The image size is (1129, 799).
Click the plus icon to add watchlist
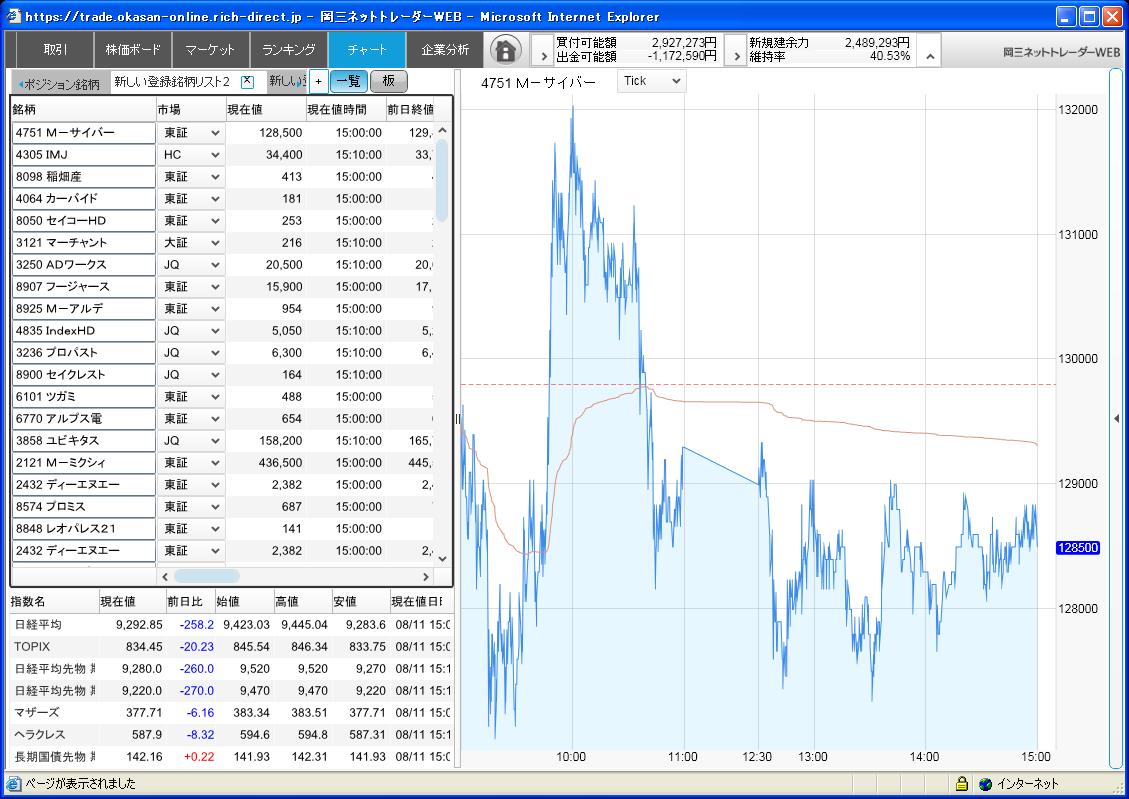point(318,82)
